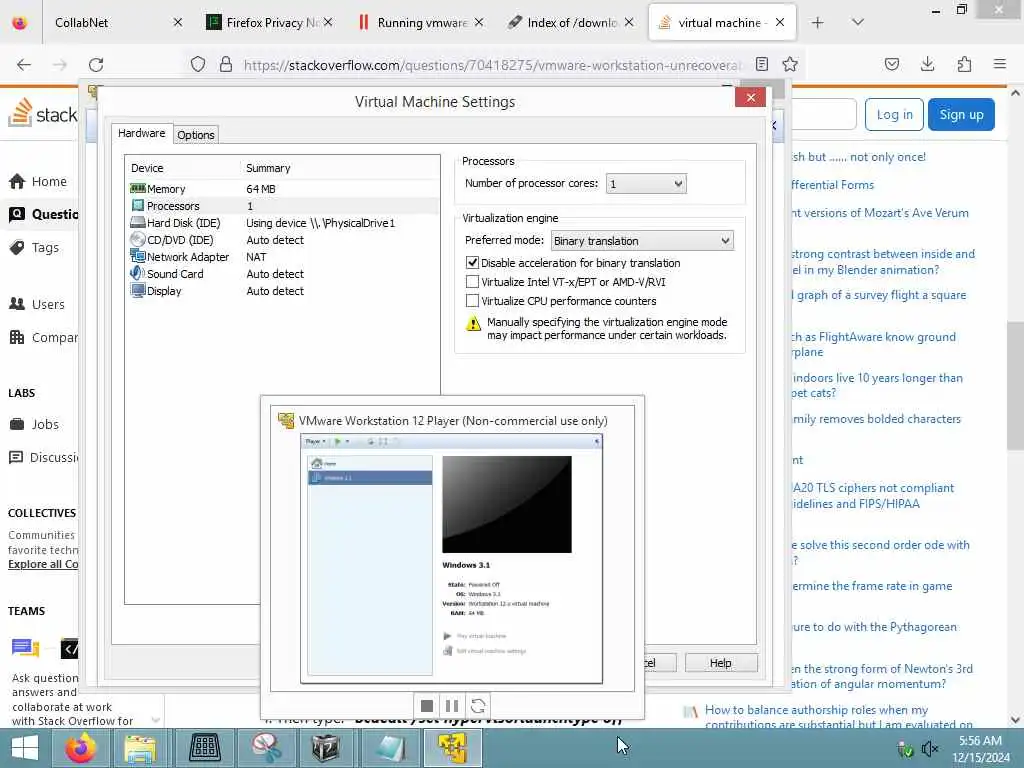
Task: Select the Display device row
Action: coord(283,291)
